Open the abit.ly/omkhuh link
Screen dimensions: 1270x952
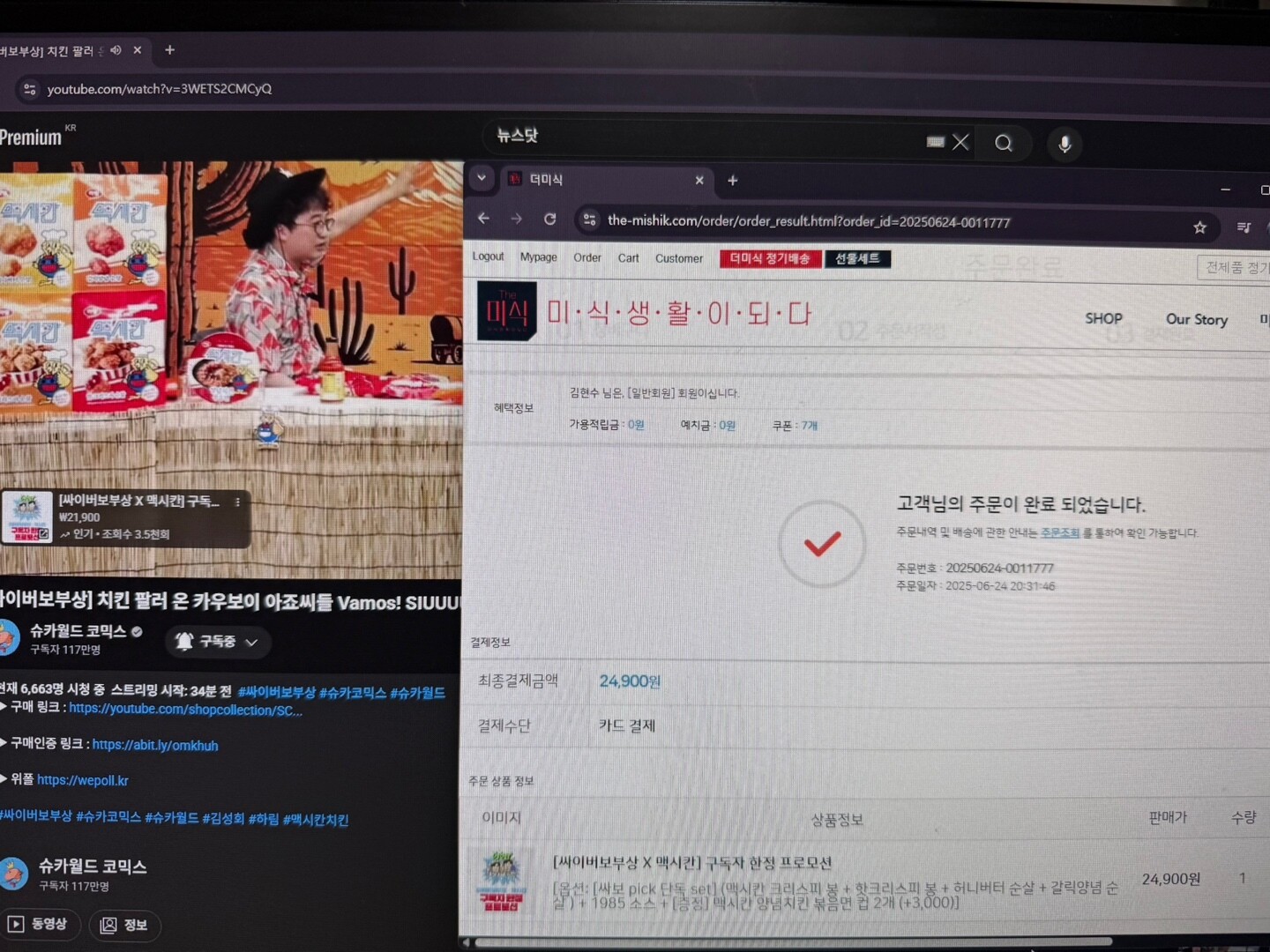[155, 745]
